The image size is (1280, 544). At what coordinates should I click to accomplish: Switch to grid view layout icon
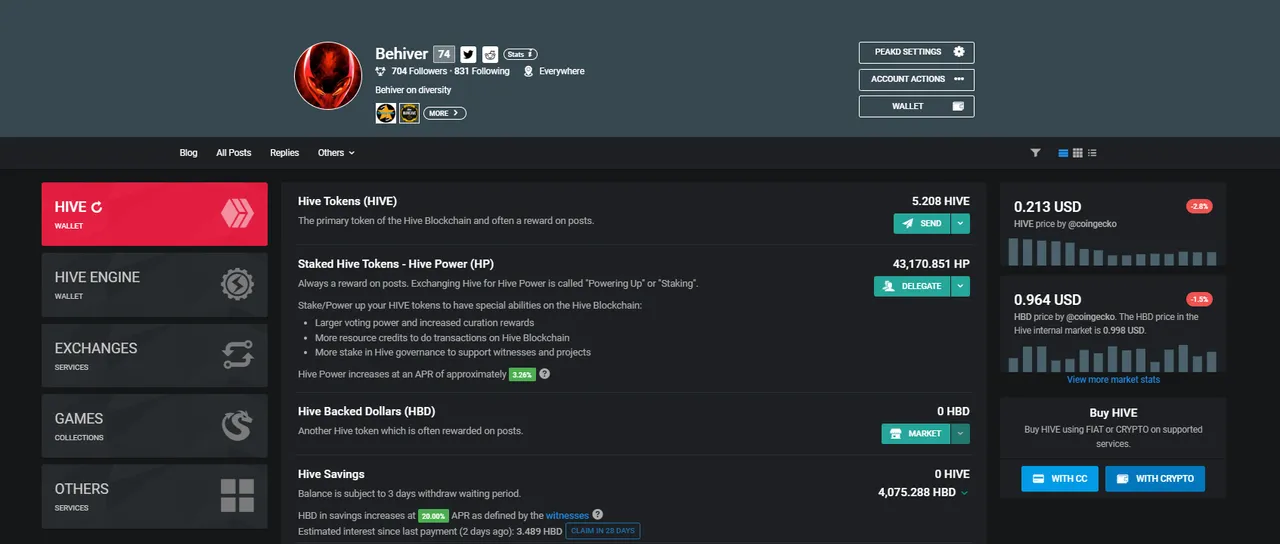point(1077,153)
